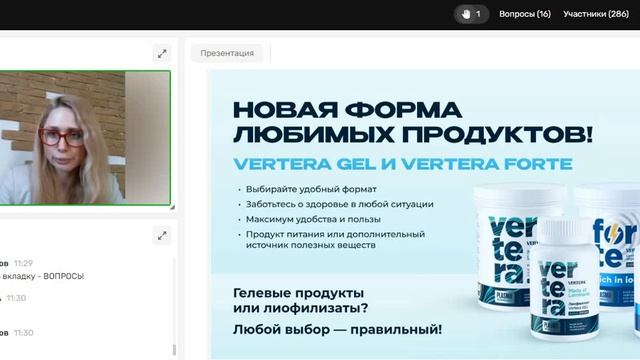Click the small Vertera bottle in front
This screenshot has height=360, width=640.
pos(564,279)
